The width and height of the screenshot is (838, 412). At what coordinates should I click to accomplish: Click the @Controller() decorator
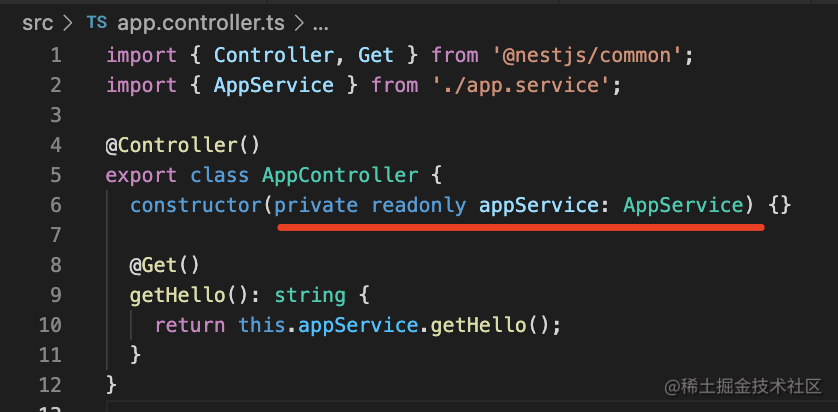click(169, 145)
